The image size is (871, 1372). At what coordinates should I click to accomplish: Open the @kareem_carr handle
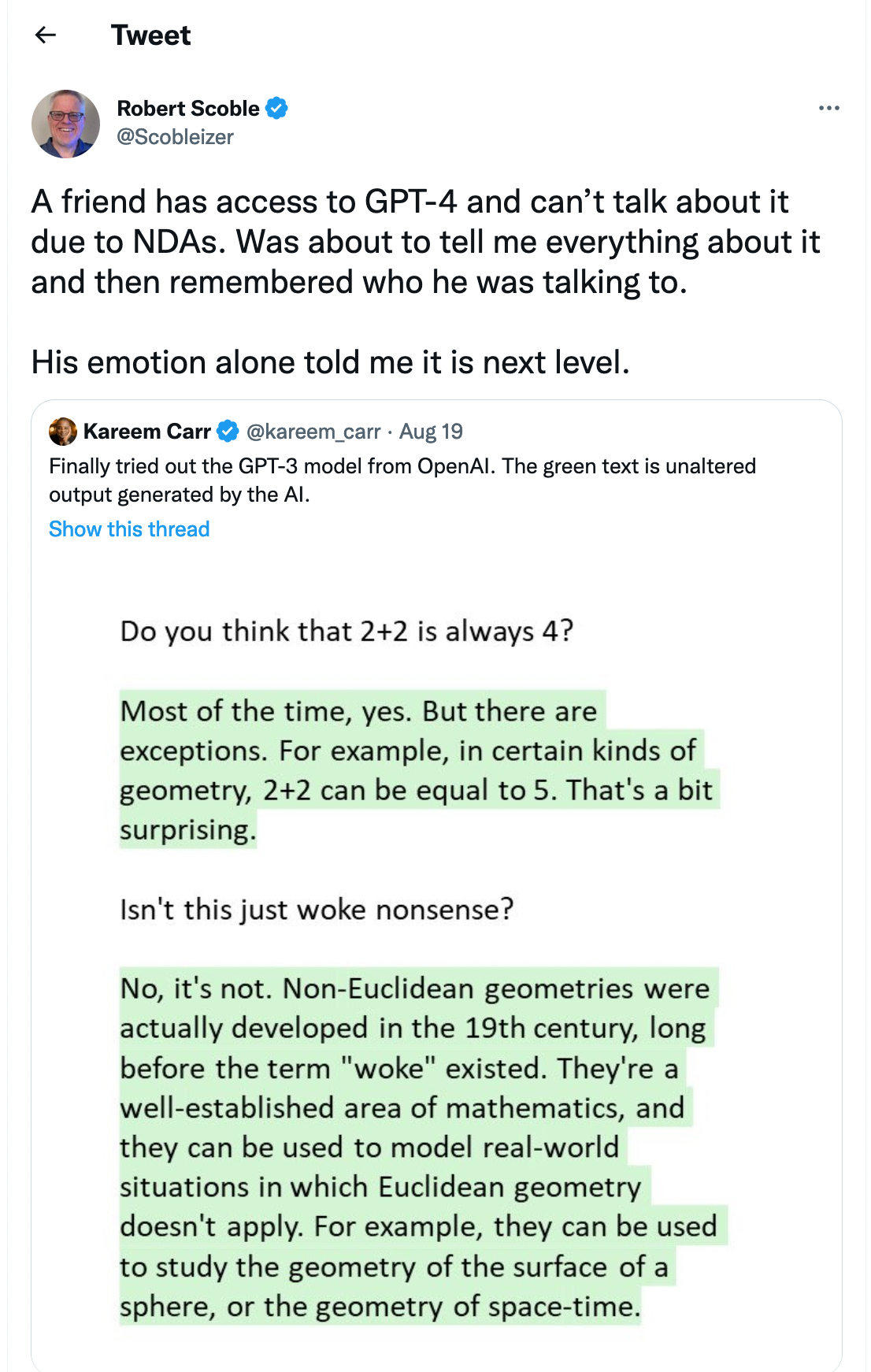(313, 432)
